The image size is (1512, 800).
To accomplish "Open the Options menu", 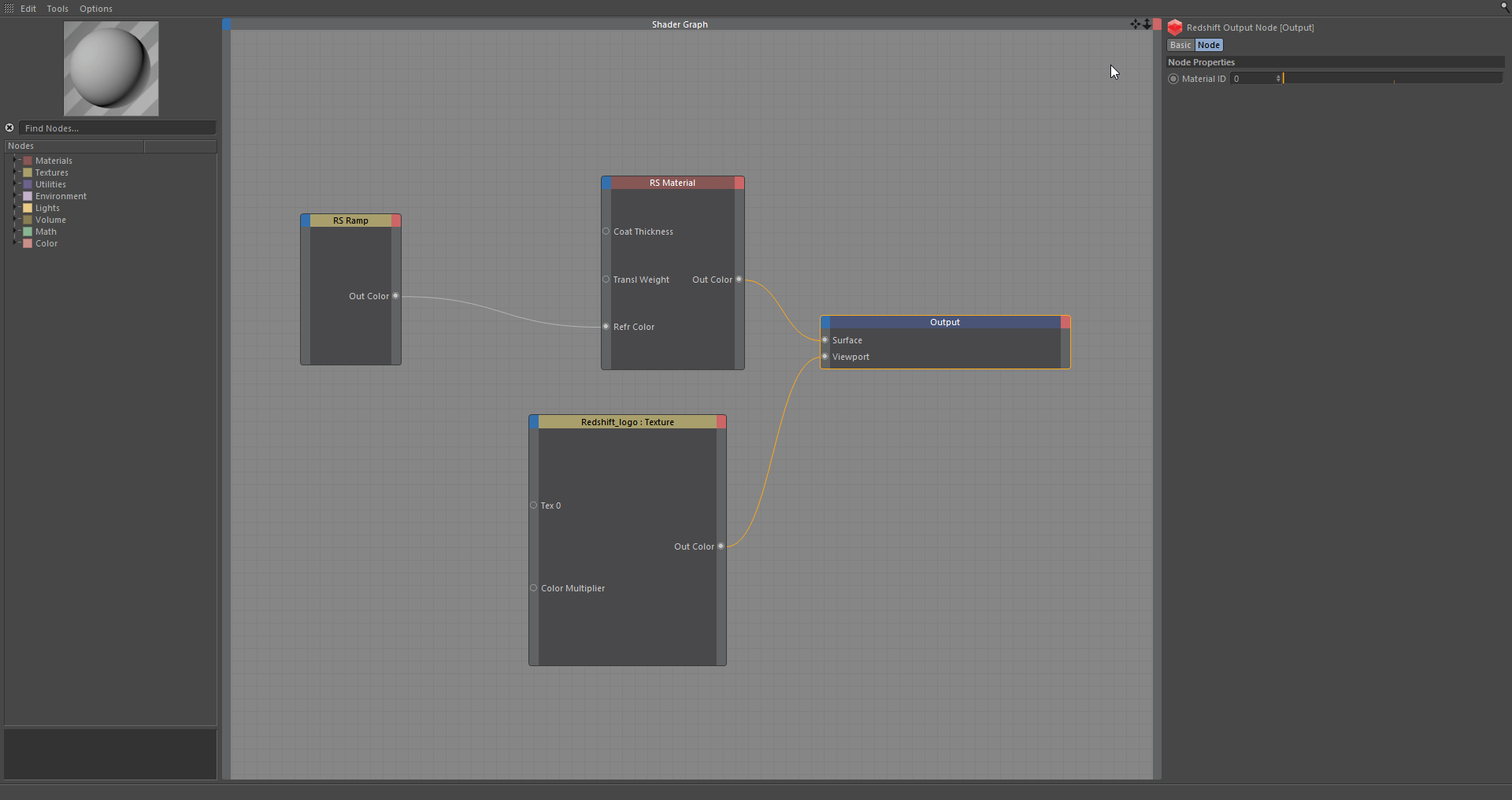I will click(x=95, y=9).
